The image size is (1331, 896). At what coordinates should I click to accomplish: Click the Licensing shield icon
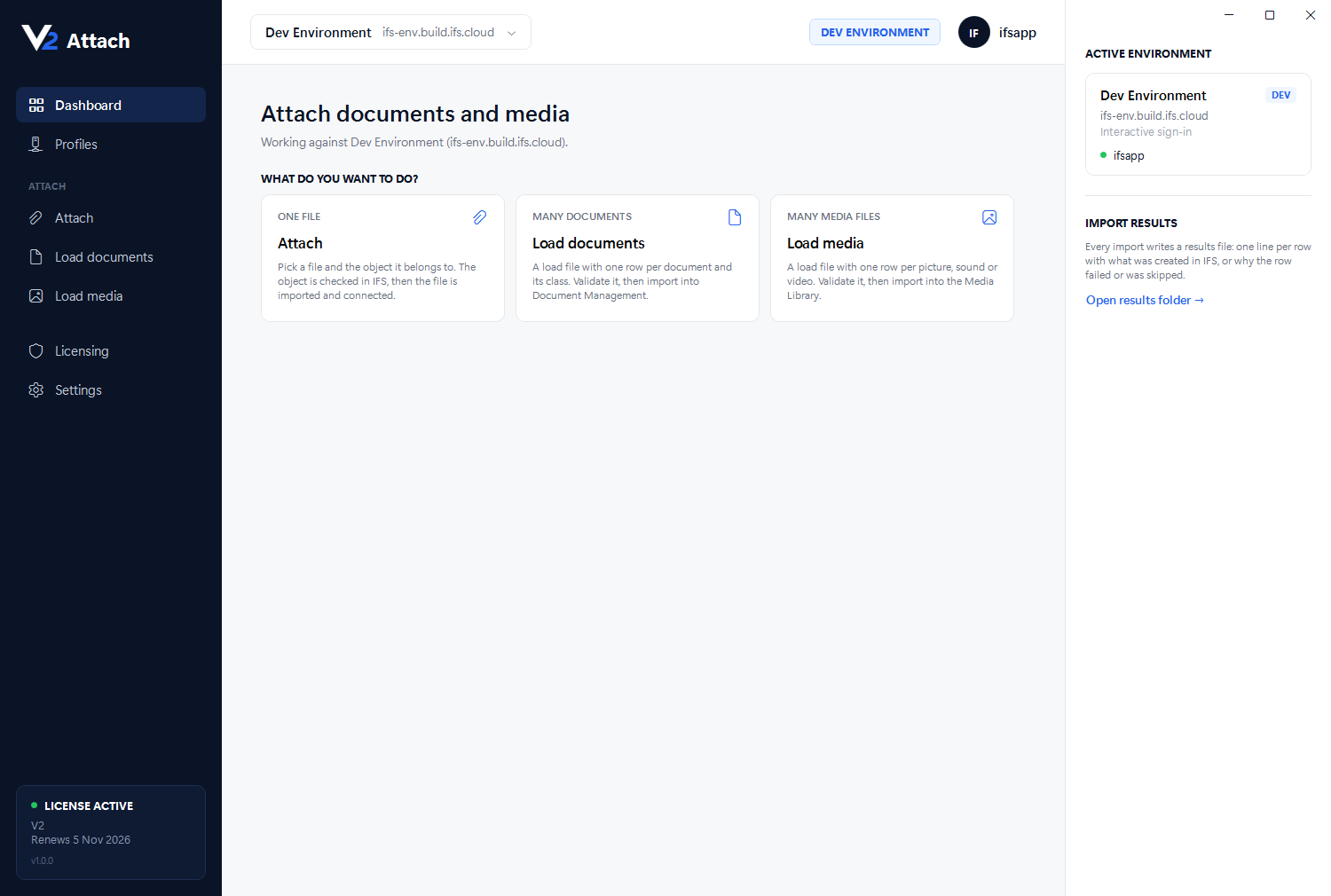point(36,351)
